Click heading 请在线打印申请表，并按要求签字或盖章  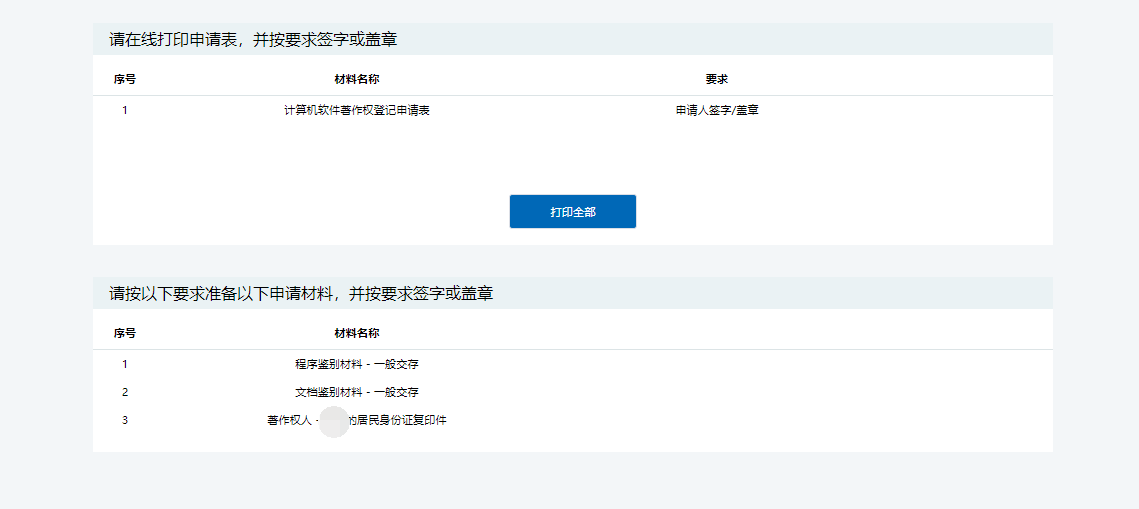click(x=253, y=40)
